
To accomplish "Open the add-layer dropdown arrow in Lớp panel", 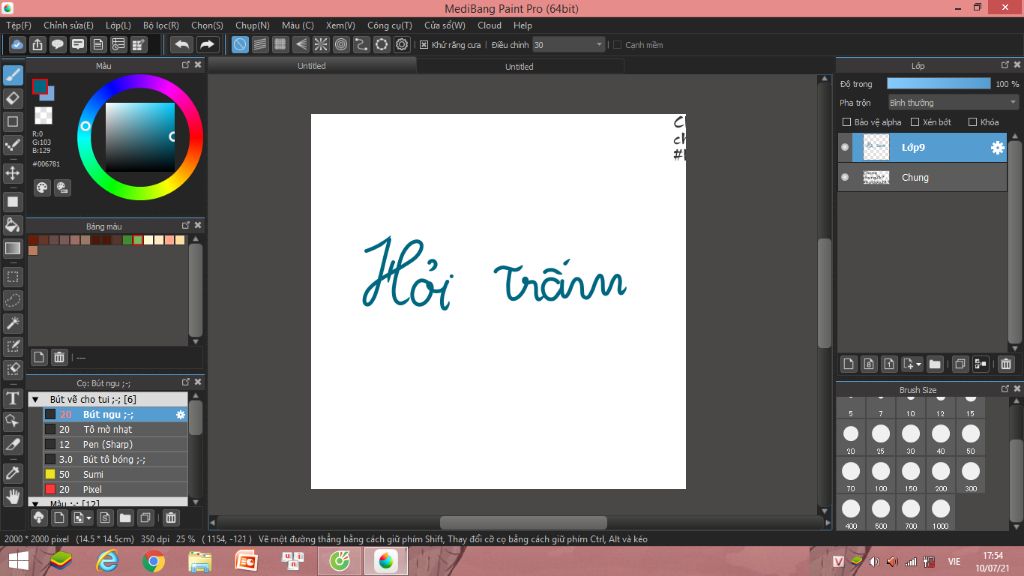I will pyautogui.click(x=918, y=364).
